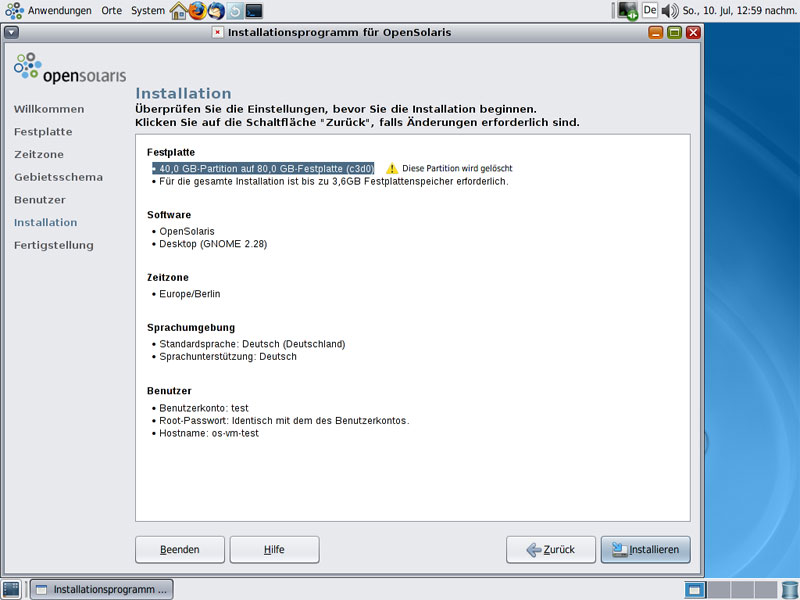Open the home folder launcher icon
Image resolution: width=800 pixels, height=600 pixels.
179,11
